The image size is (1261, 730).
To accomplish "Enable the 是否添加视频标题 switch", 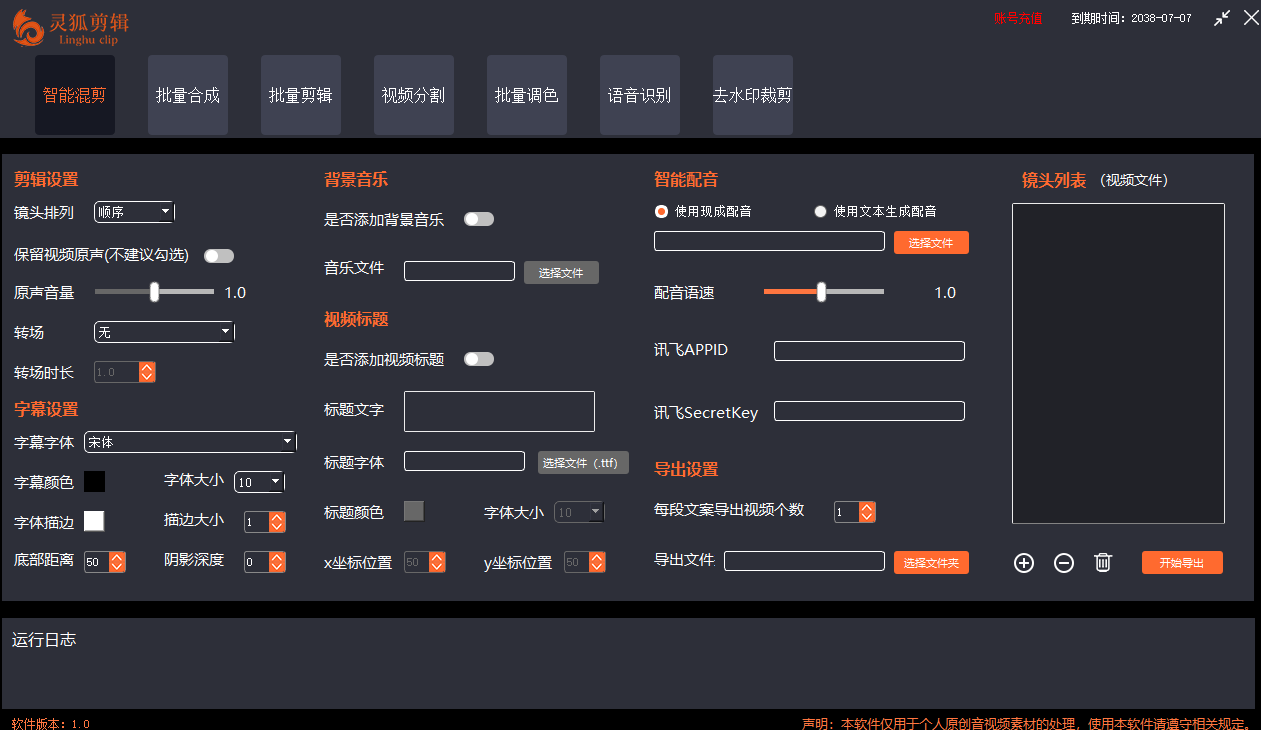I will 478,358.
